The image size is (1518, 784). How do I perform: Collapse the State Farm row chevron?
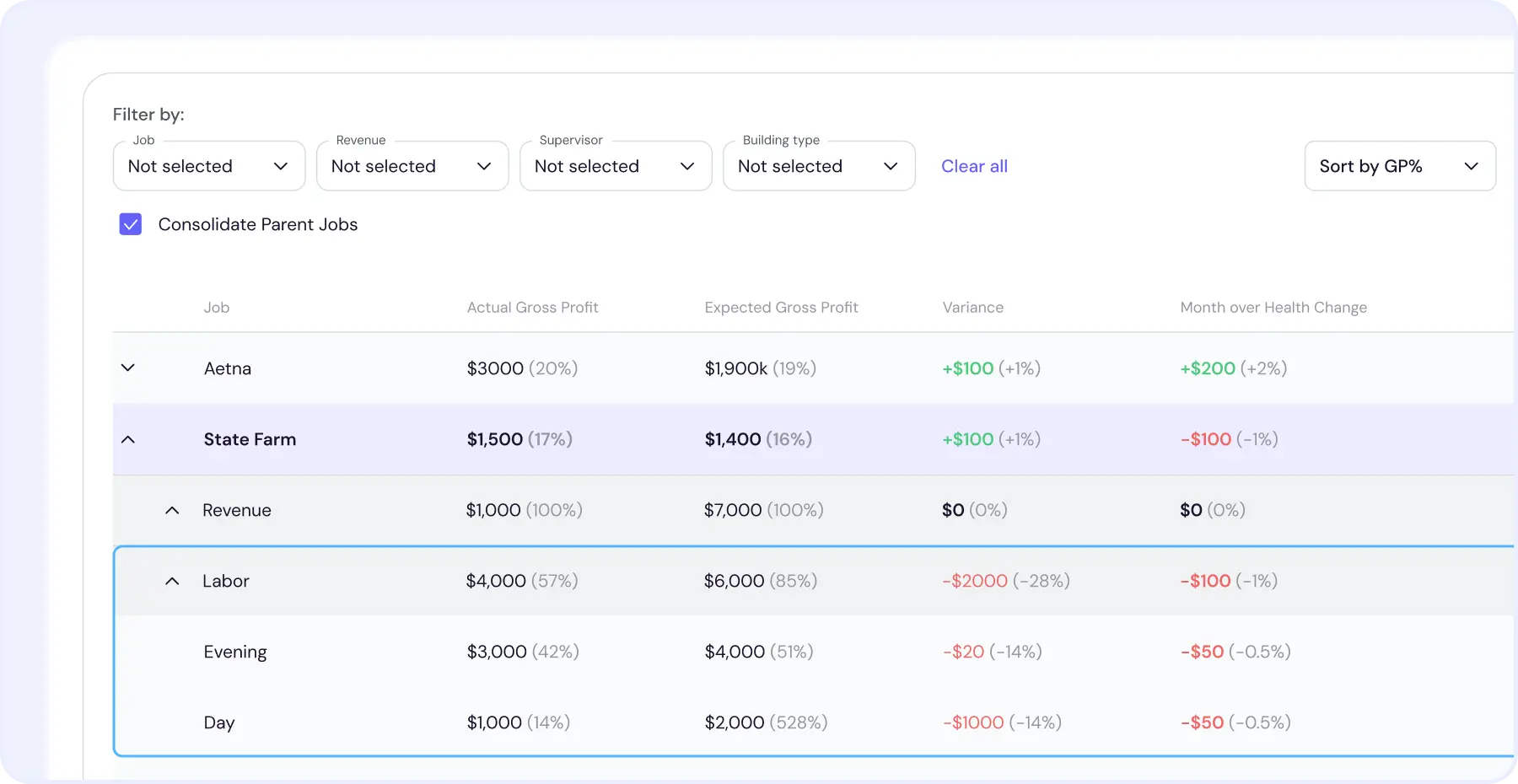128,439
